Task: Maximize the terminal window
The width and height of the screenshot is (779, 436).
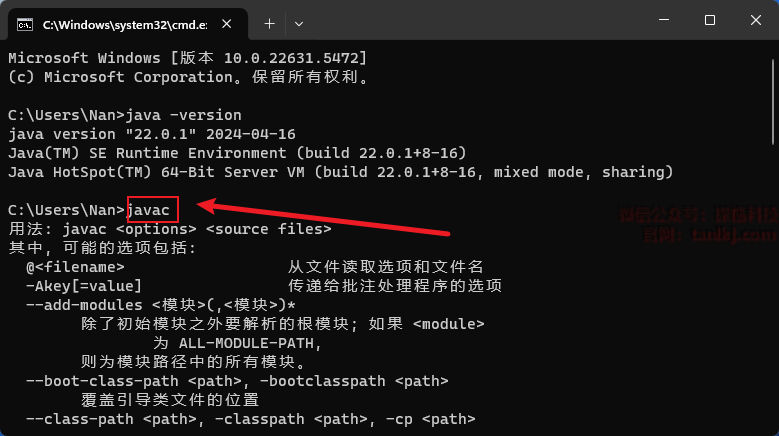Action: click(709, 20)
